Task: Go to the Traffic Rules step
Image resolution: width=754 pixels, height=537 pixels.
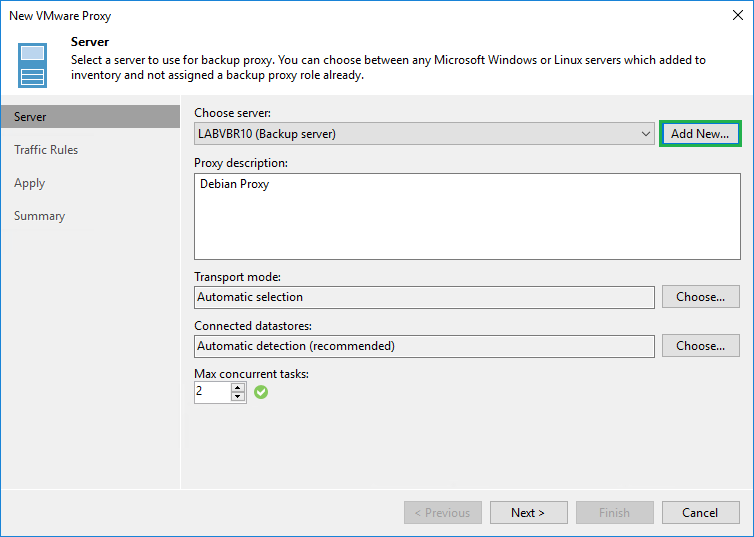Action: click(x=46, y=150)
